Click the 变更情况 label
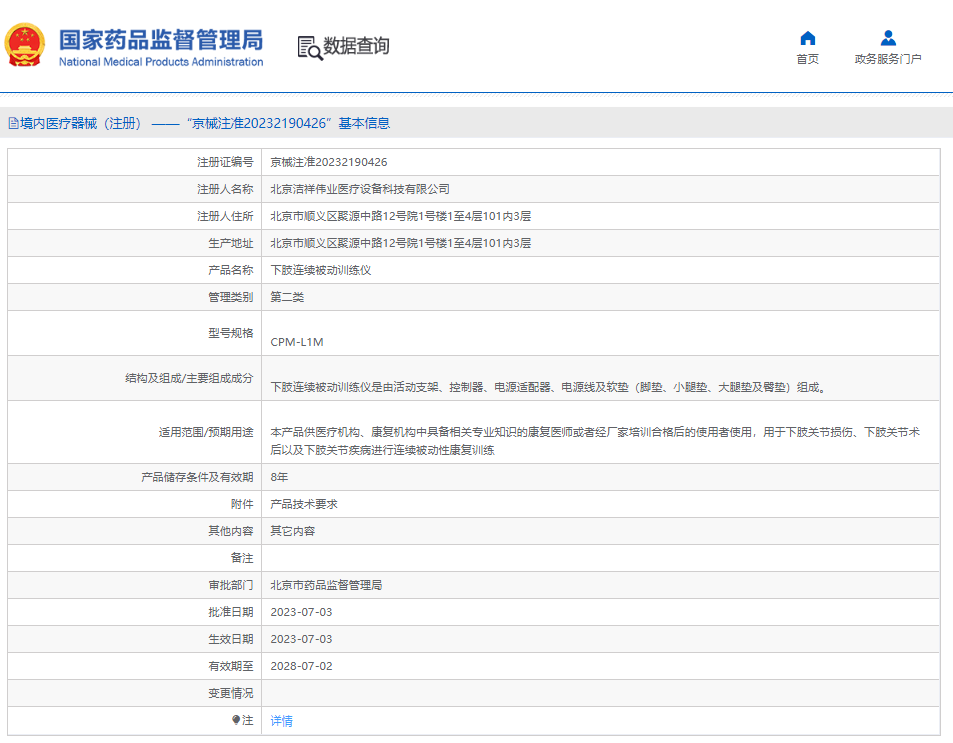This screenshot has width=953, height=743. [x=230, y=693]
